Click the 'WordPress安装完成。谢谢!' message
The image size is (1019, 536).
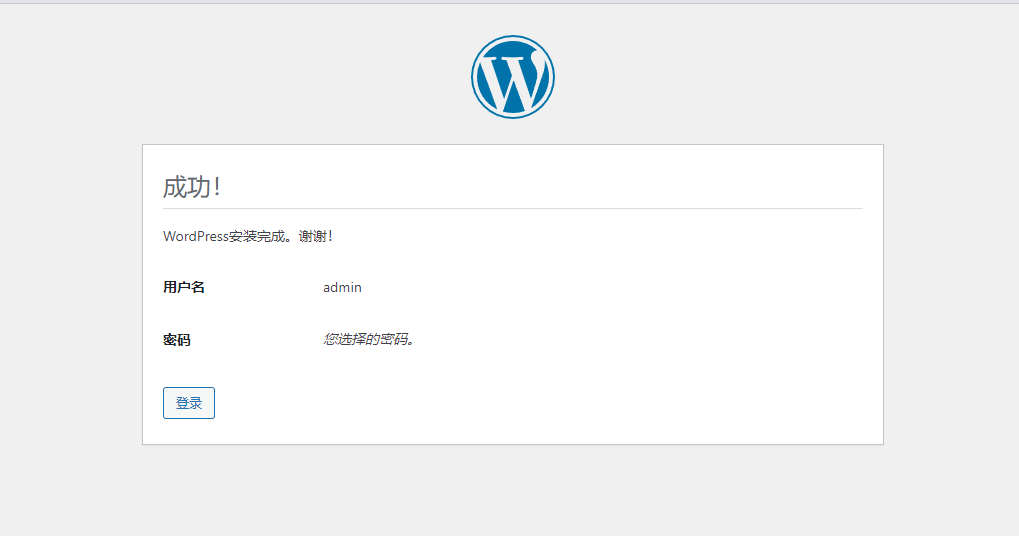pos(248,236)
